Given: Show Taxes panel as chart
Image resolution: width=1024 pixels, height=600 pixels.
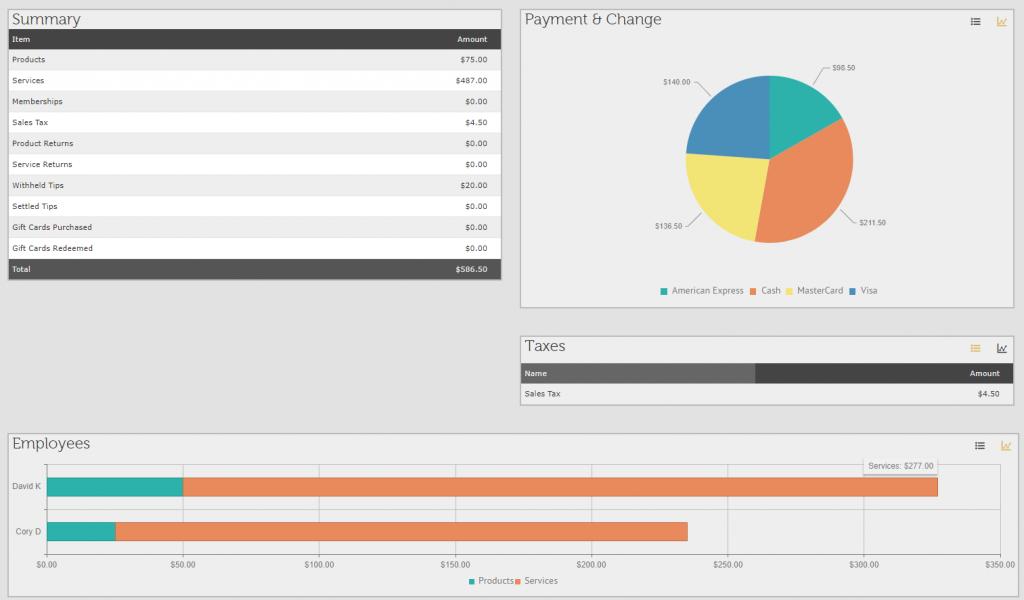Looking at the screenshot, I should point(1002,348).
